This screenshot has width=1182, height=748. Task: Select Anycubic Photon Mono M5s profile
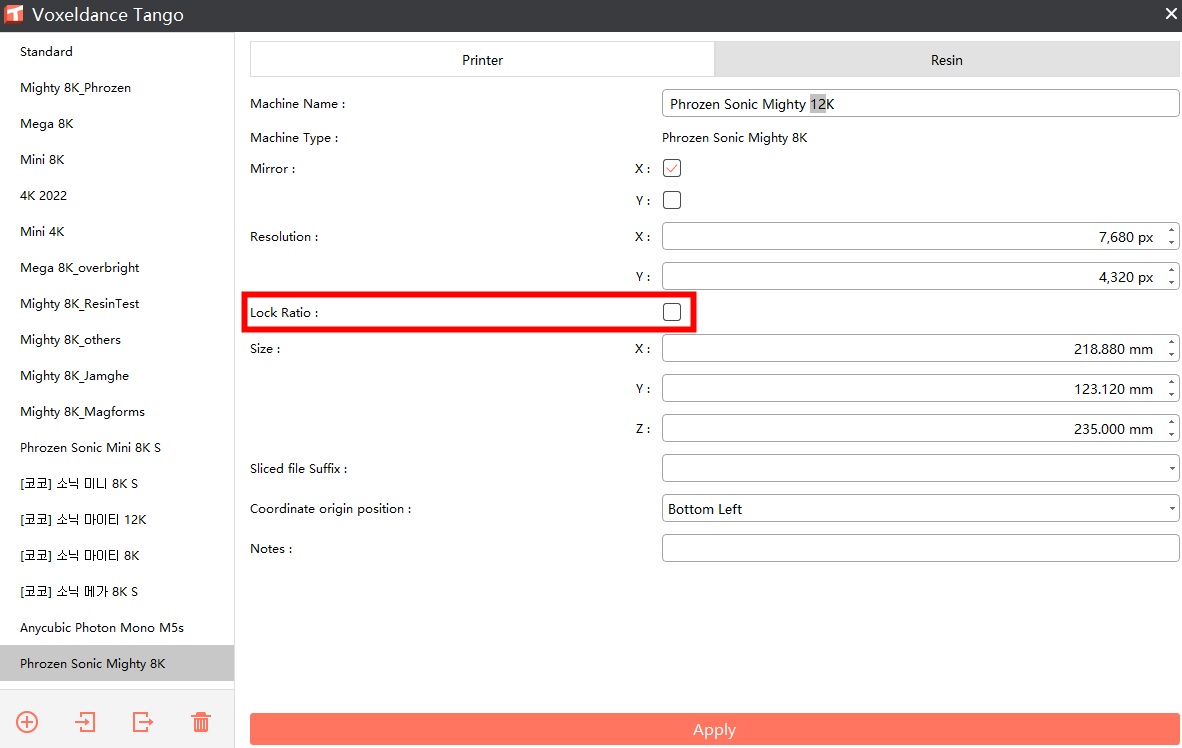point(117,627)
